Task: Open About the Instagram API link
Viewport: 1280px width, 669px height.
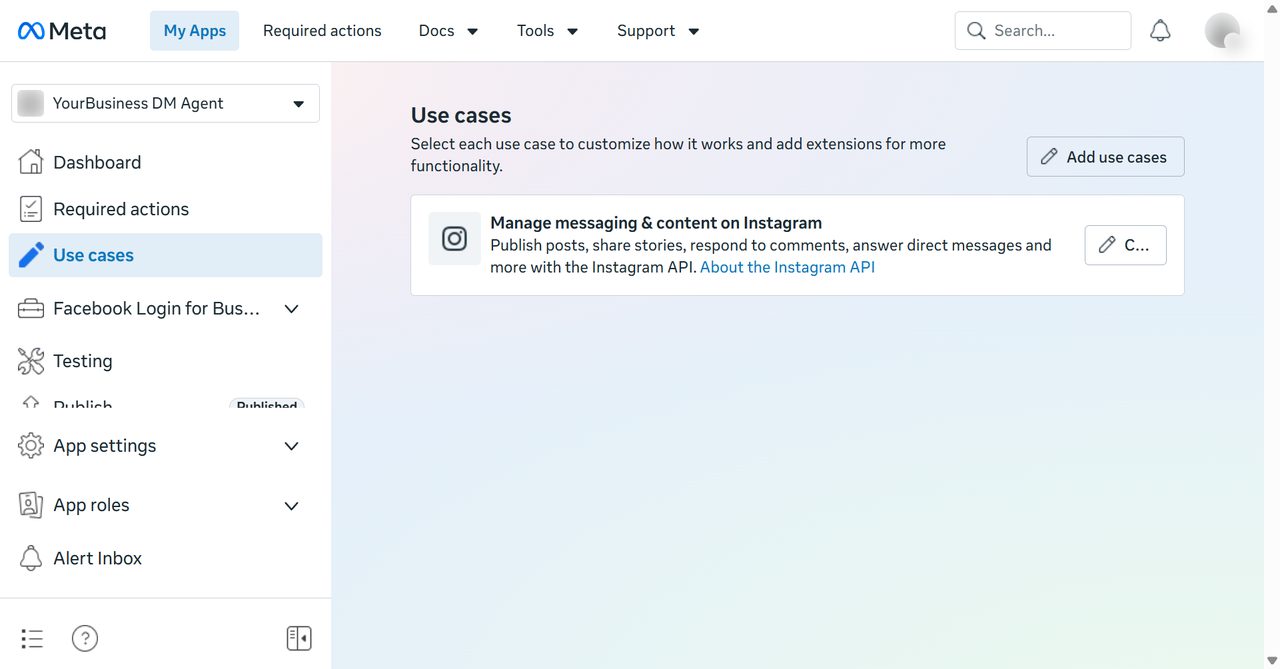Action: pos(787,267)
